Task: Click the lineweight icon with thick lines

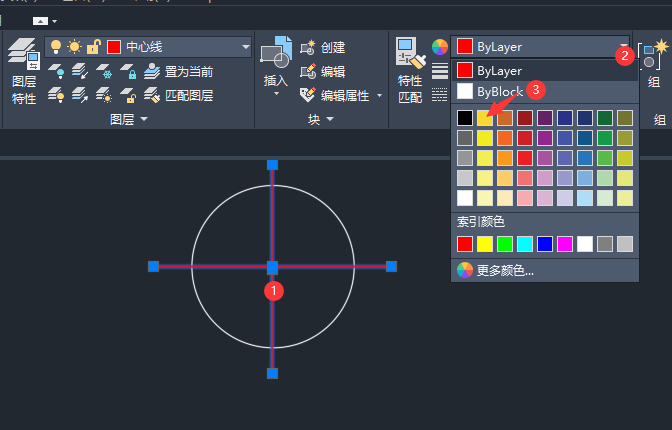Action: pos(440,71)
